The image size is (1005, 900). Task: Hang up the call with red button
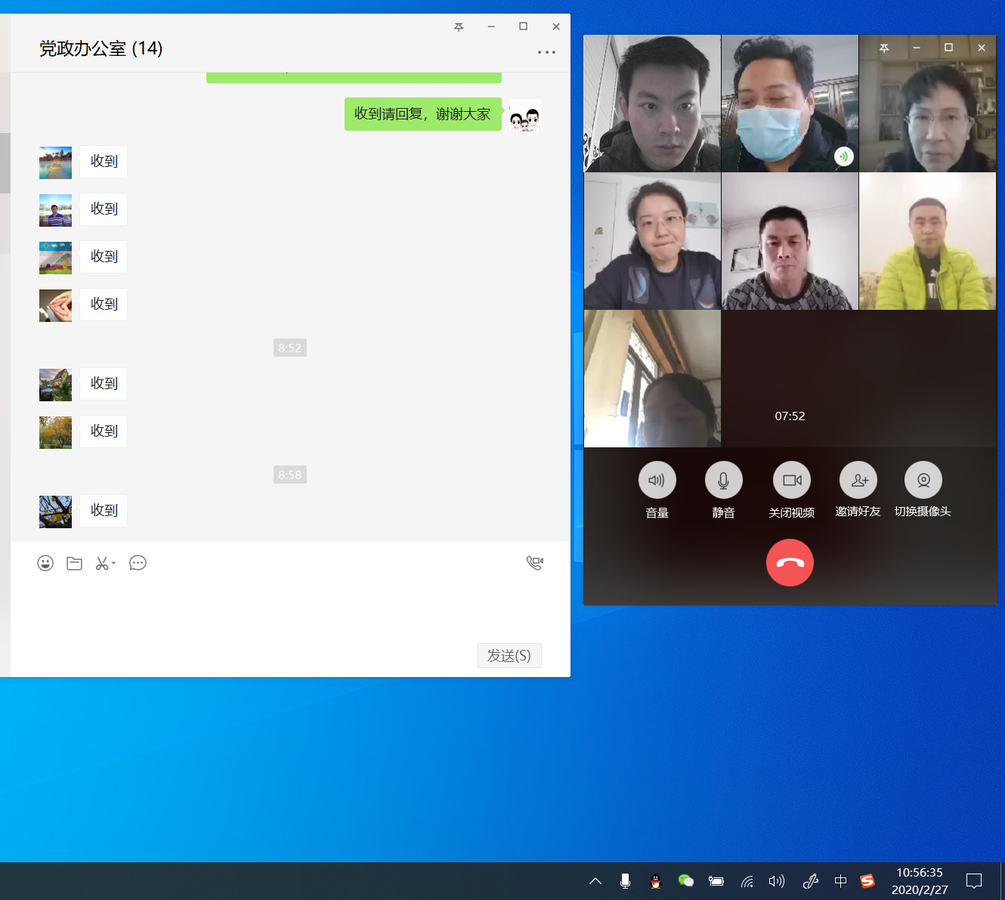(x=790, y=563)
